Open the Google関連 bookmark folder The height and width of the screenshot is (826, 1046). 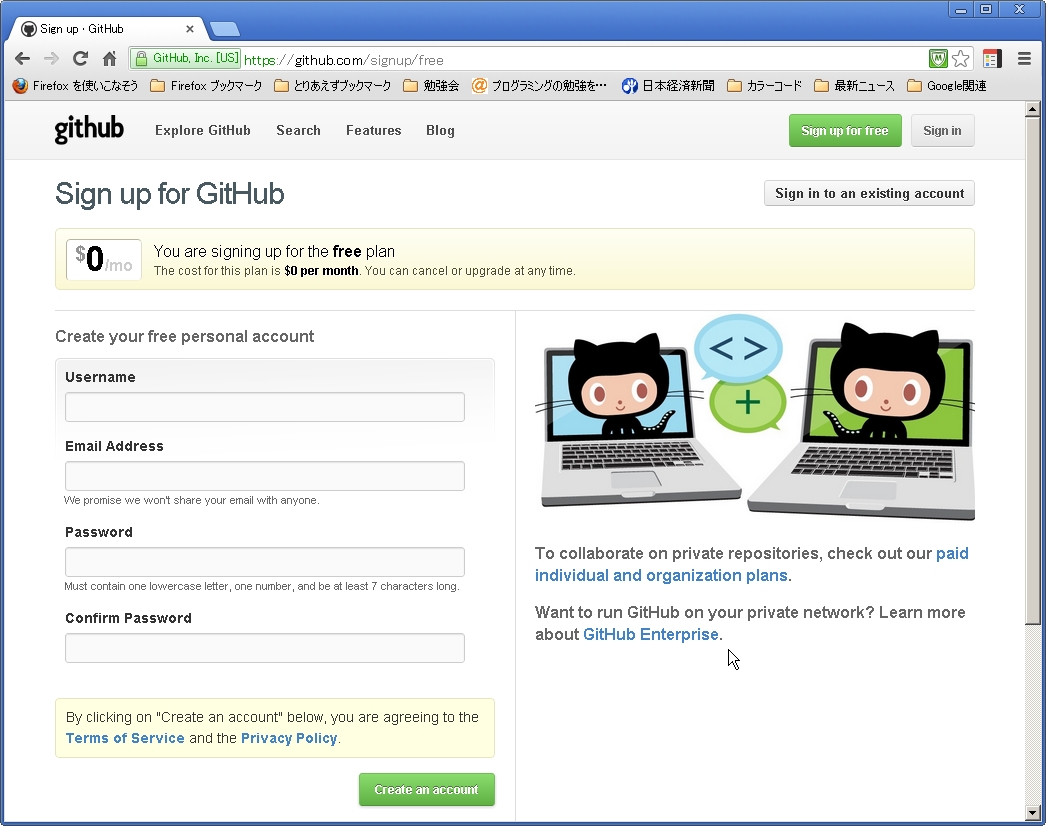(947, 85)
